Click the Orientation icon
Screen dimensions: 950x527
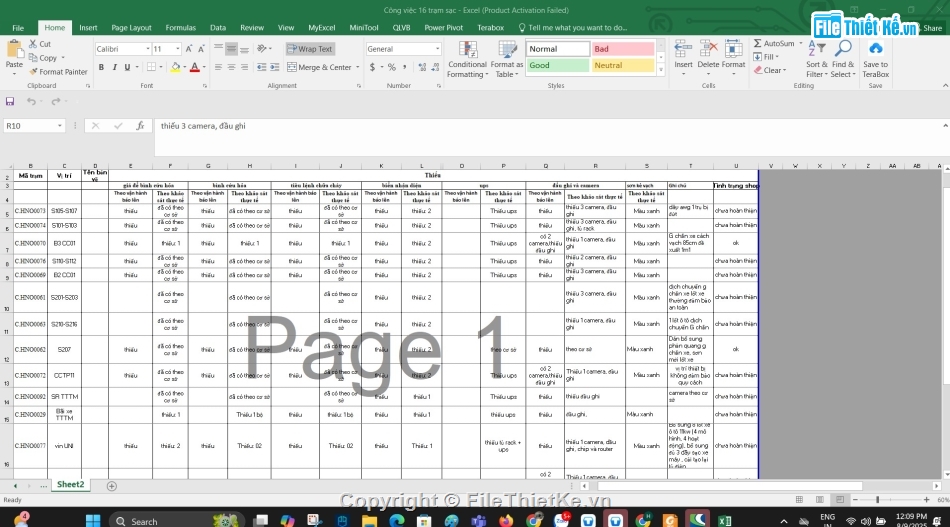(262, 48)
